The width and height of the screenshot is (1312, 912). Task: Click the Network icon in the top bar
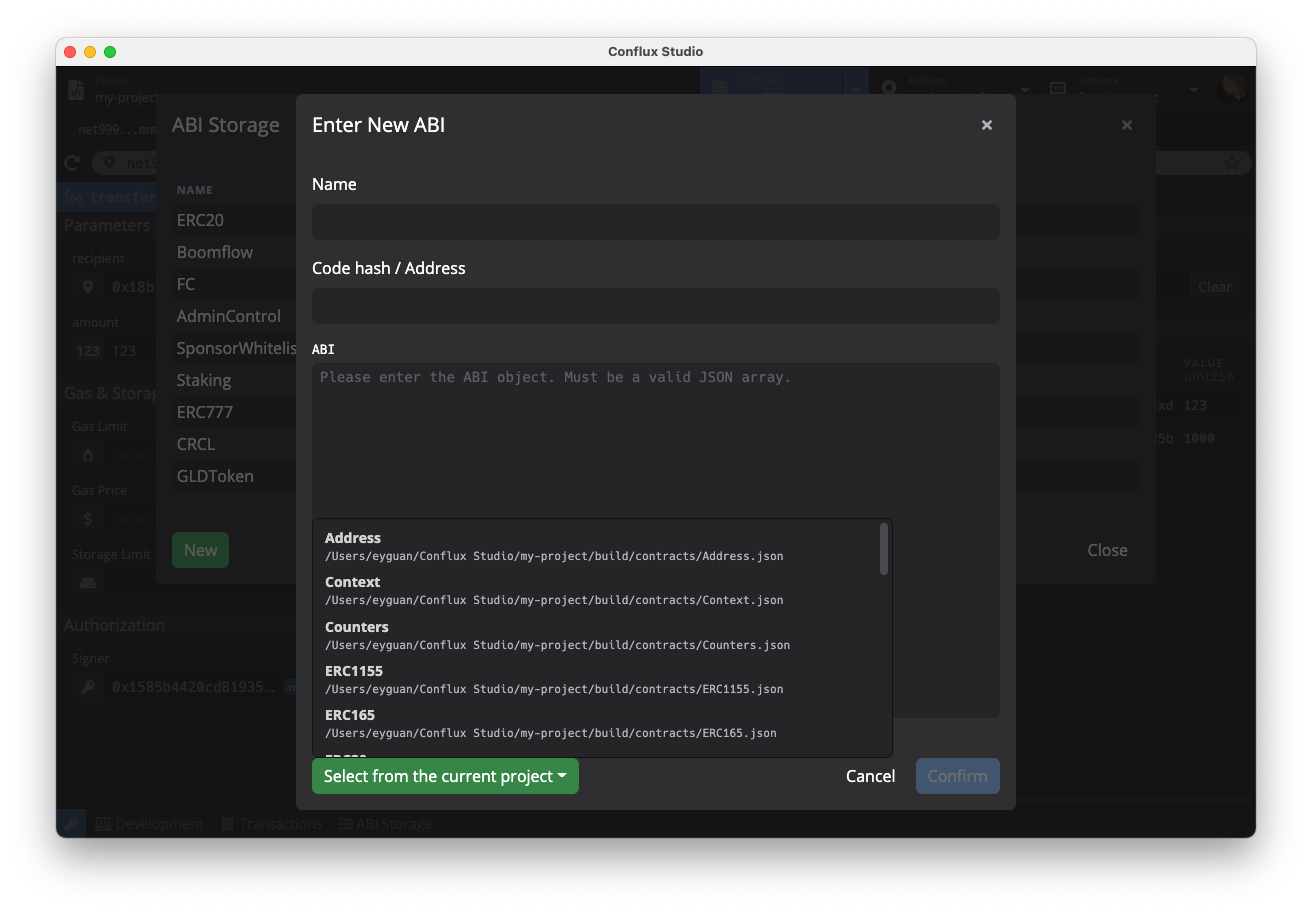pos(1058,89)
